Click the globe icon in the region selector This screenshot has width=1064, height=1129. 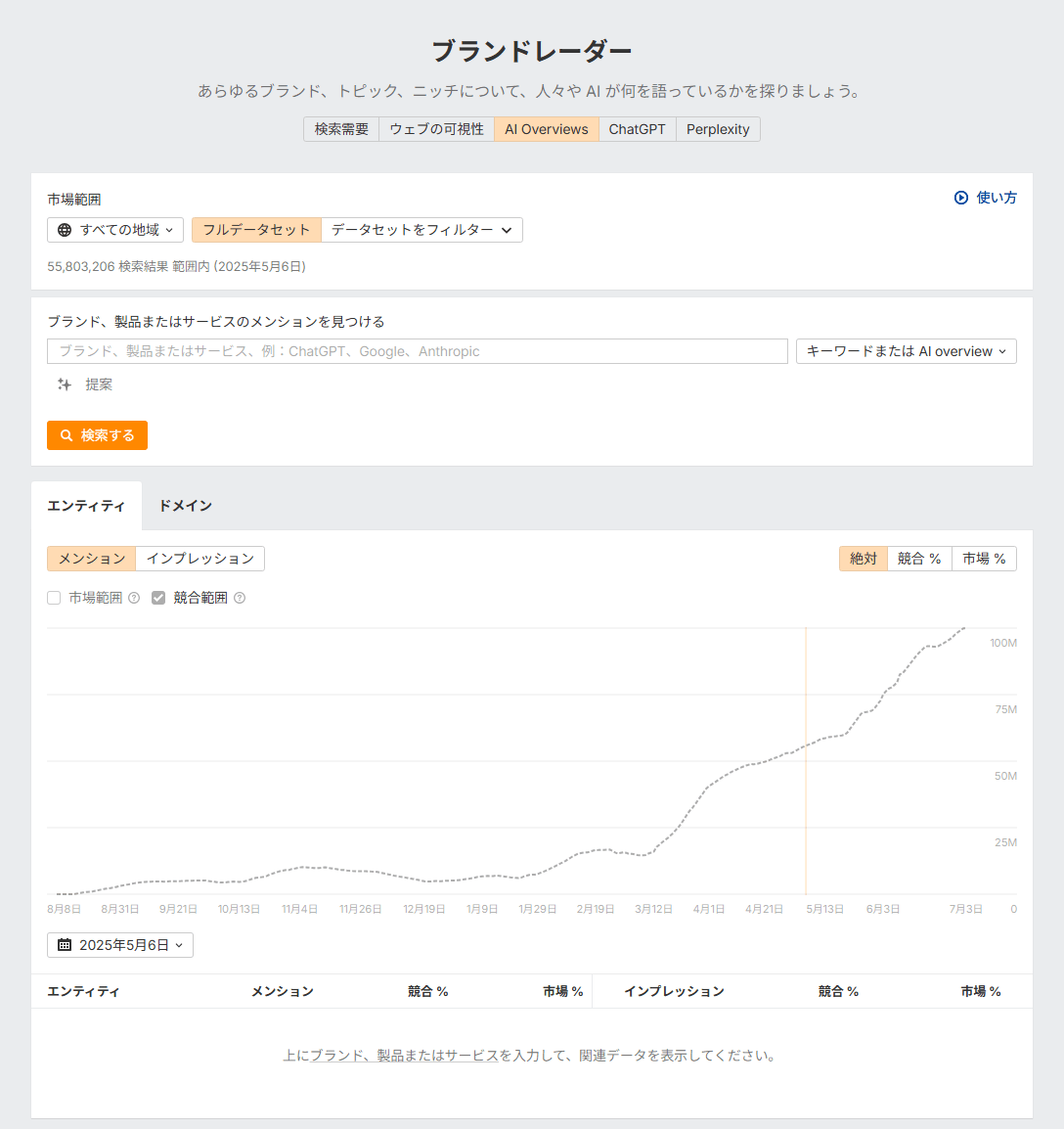coord(63,230)
